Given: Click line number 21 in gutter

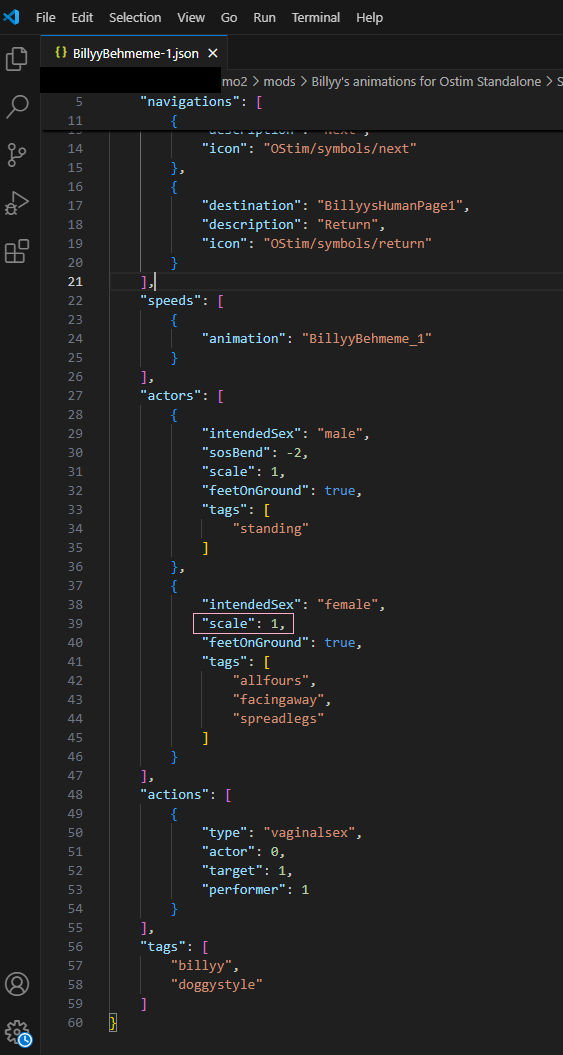Looking at the screenshot, I should coord(75,281).
